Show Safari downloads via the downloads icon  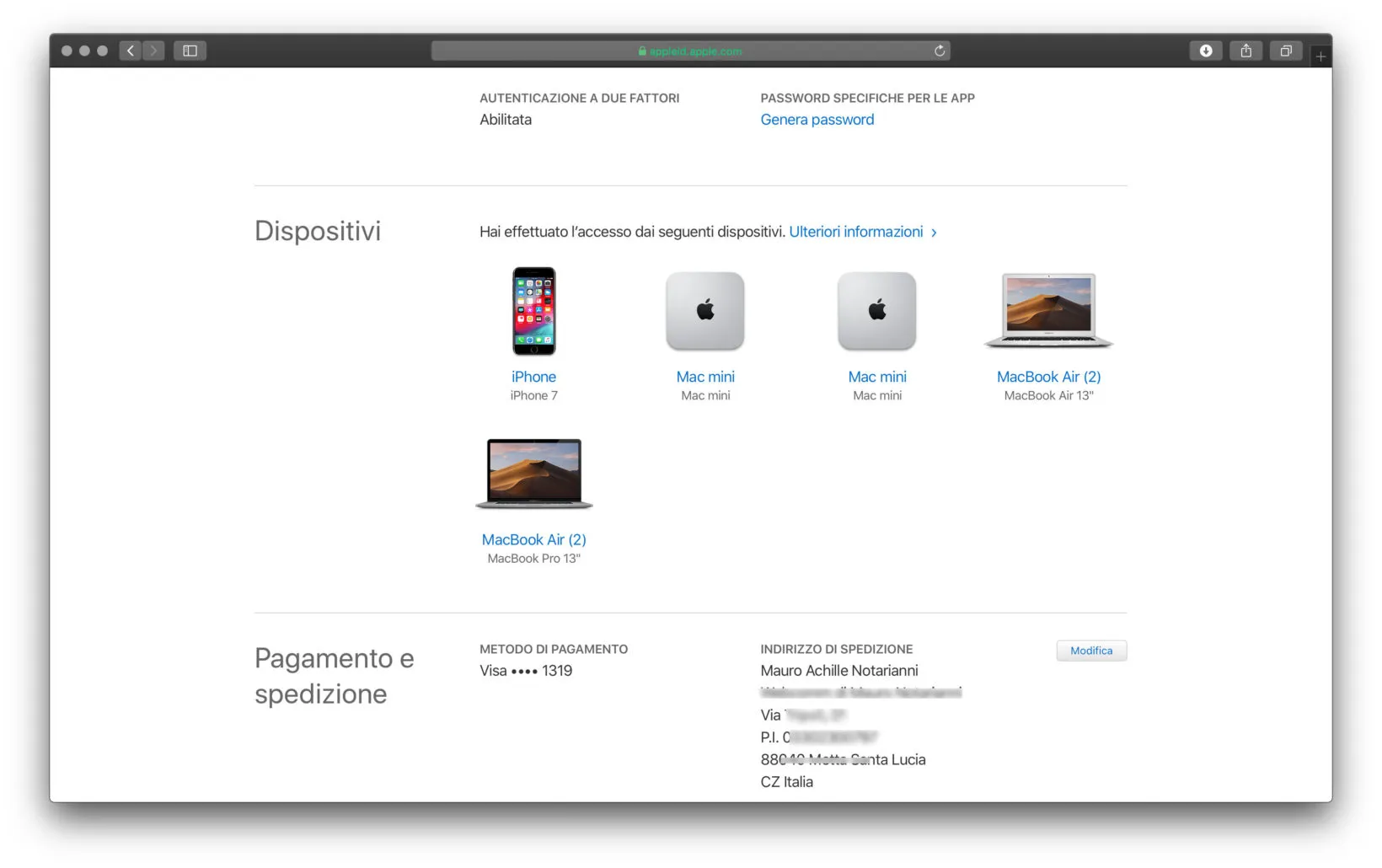tap(1205, 51)
